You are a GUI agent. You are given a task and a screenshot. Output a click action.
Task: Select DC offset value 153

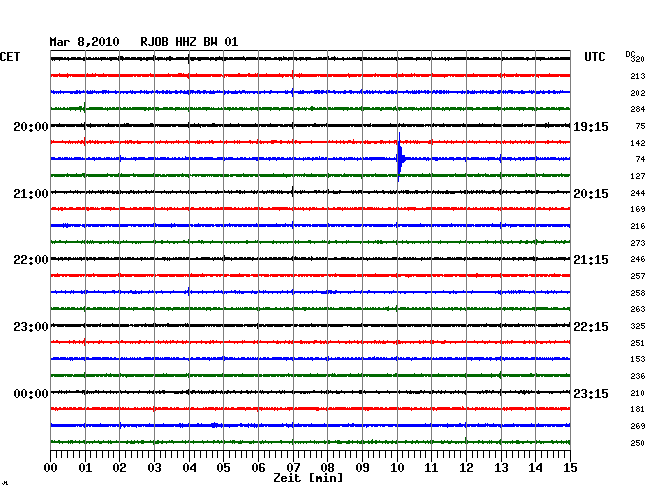pyautogui.click(x=638, y=359)
